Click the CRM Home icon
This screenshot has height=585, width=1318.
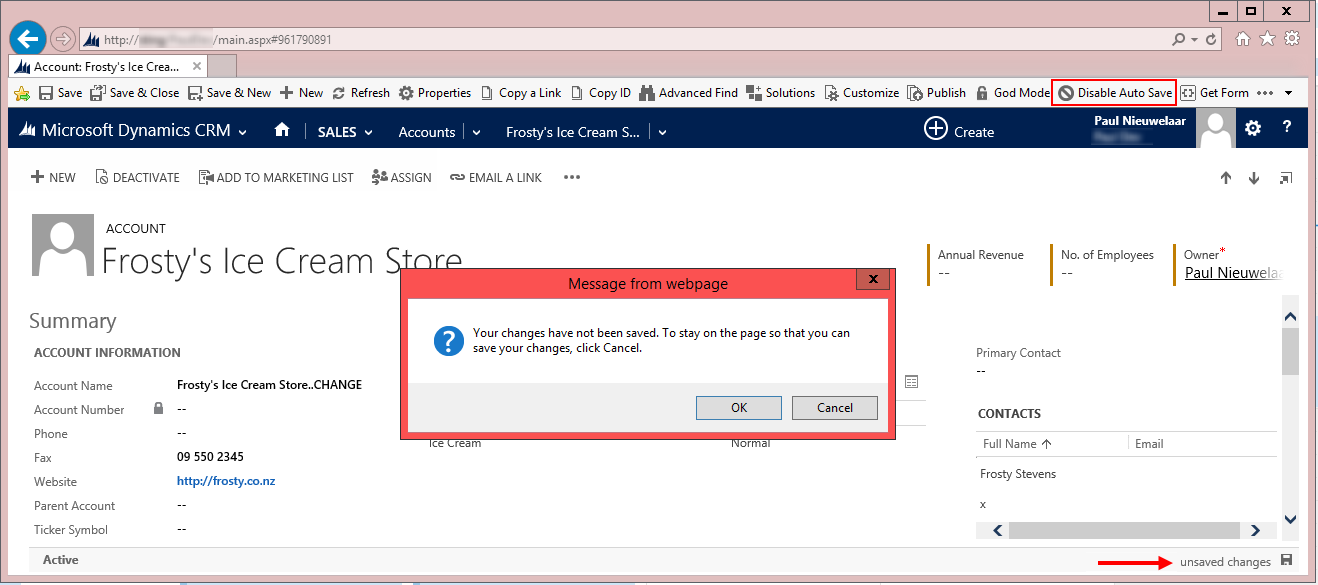pos(282,131)
